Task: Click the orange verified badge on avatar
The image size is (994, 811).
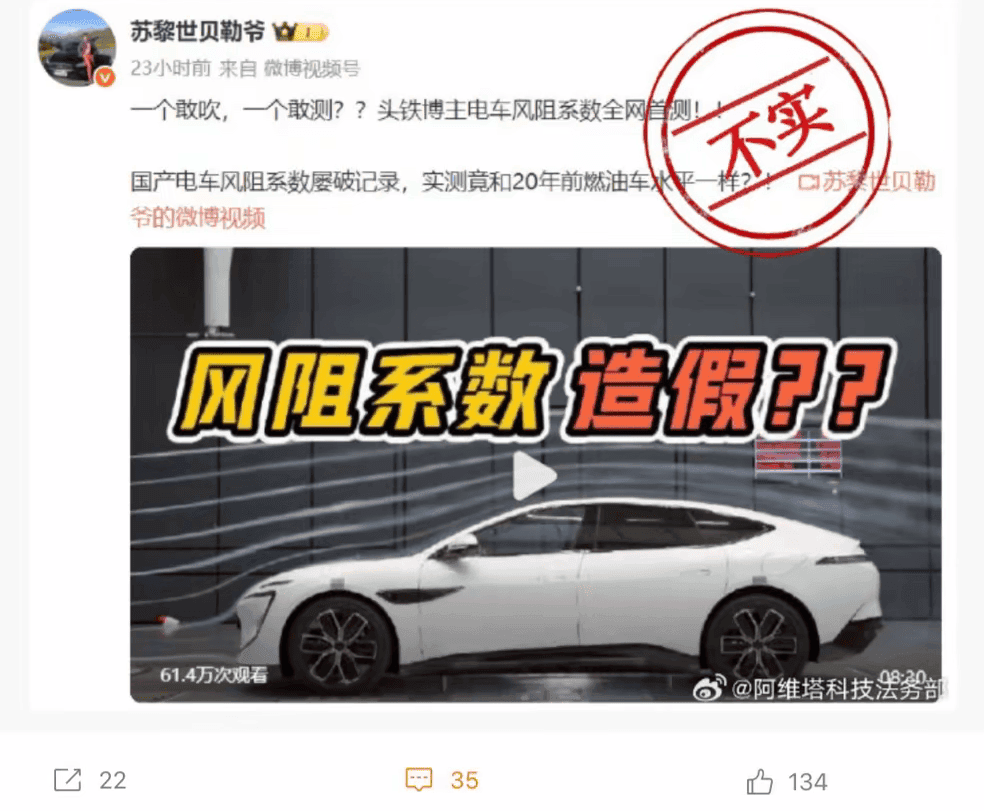Action: (105, 77)
